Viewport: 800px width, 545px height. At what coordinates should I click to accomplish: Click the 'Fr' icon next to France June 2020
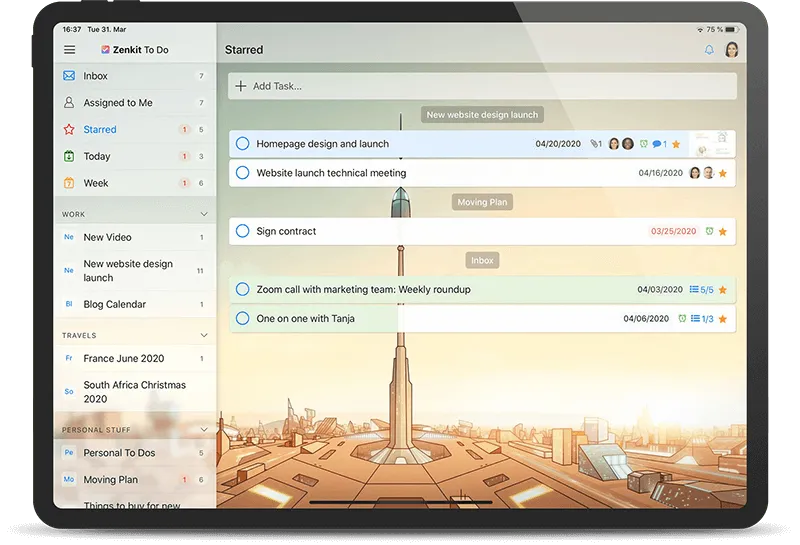[x=69, y=358]
